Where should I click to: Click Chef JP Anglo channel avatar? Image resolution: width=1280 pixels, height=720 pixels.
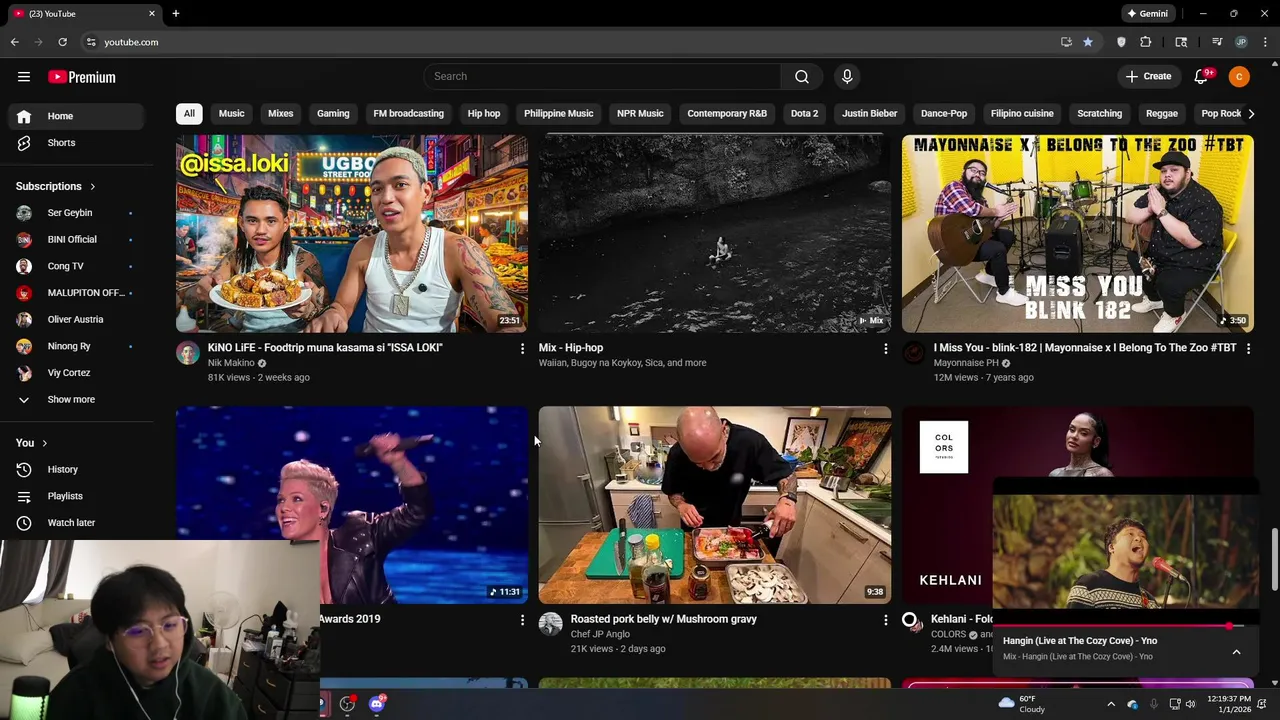tap(551, 624)
